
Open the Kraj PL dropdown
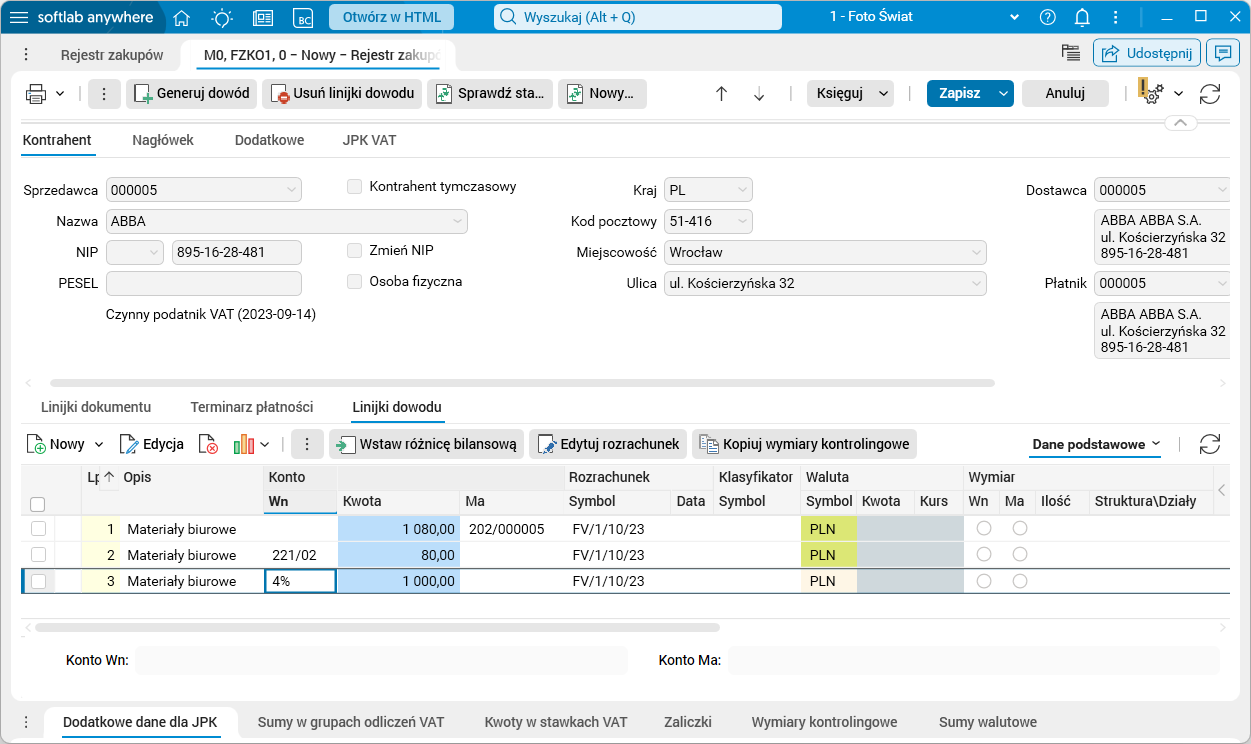point(741,189)
